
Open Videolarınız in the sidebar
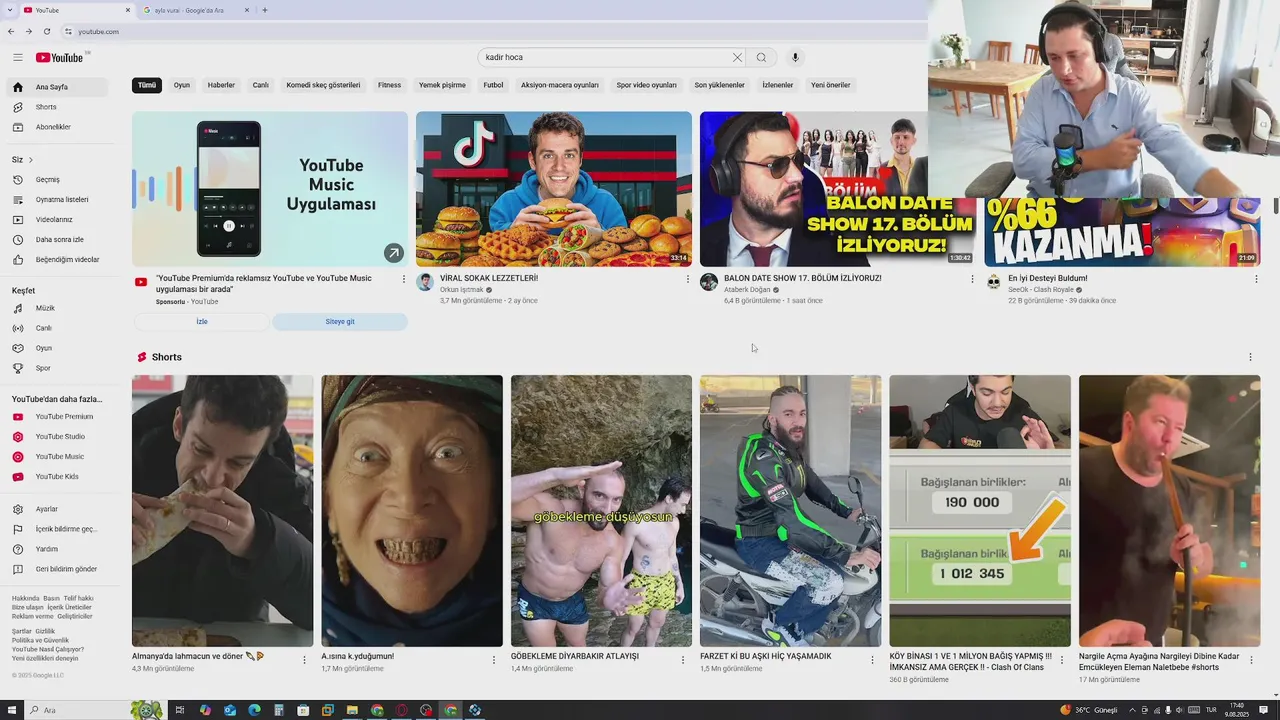[x=56, y=220]
